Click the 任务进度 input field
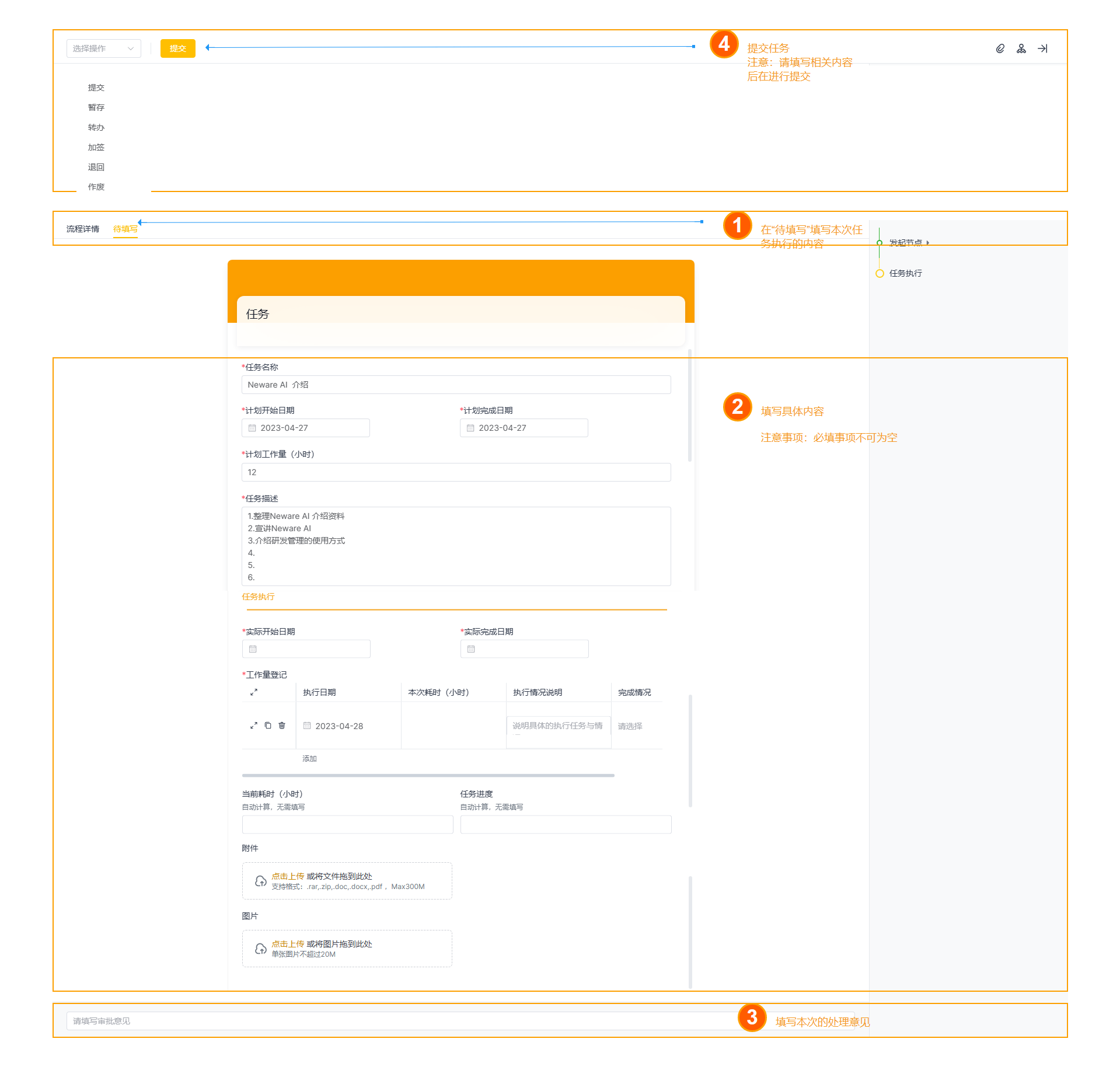The height and width of the screenshot is (1091, 1120). point(566,825)
